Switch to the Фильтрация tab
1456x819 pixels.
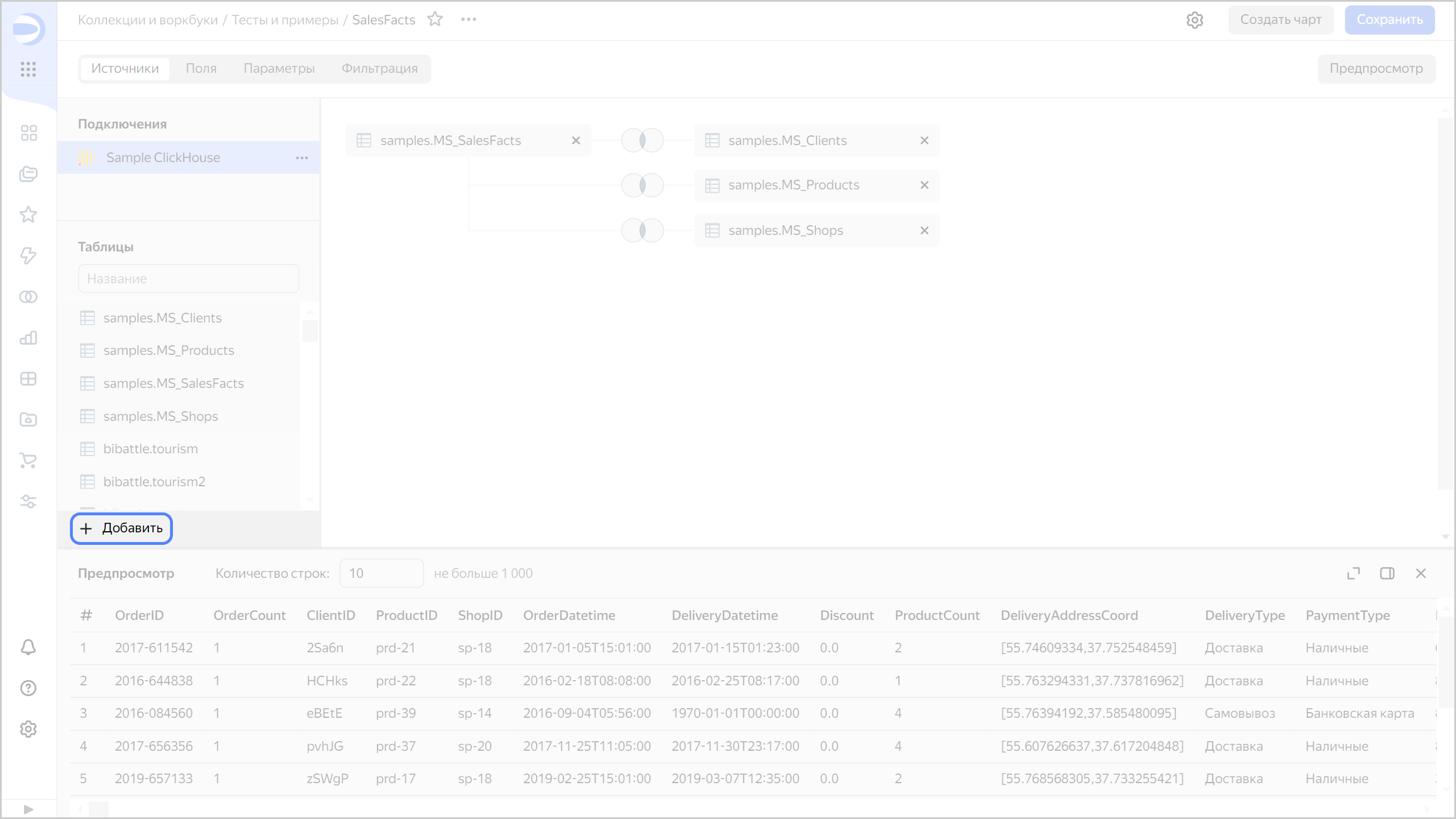tap(379, 68)
